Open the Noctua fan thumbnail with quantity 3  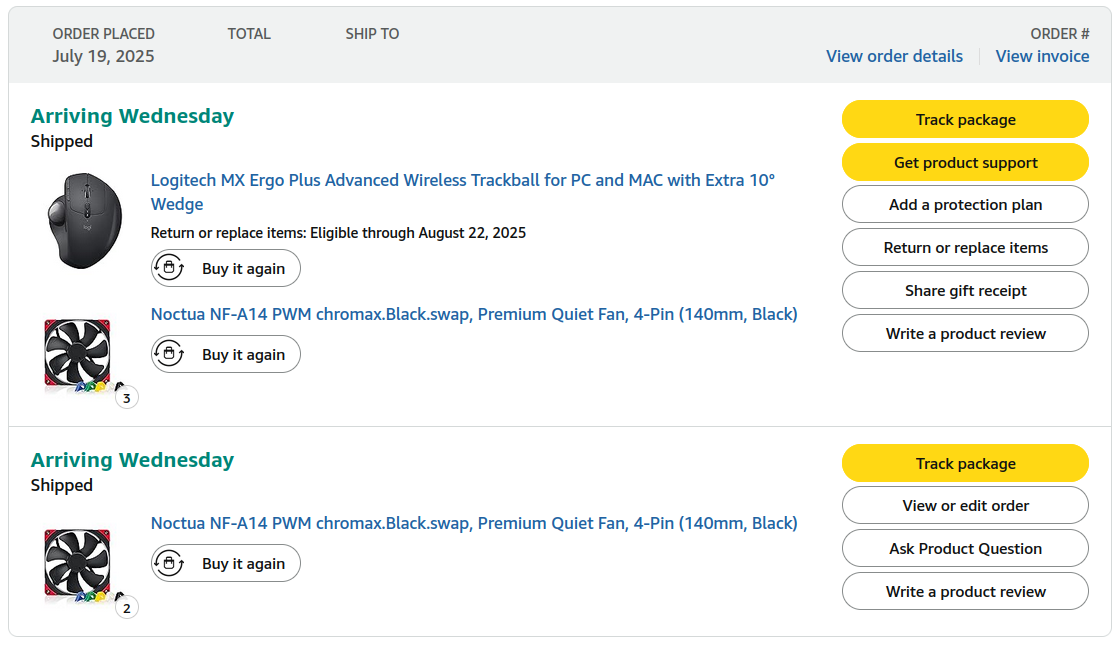pos(78,354)
